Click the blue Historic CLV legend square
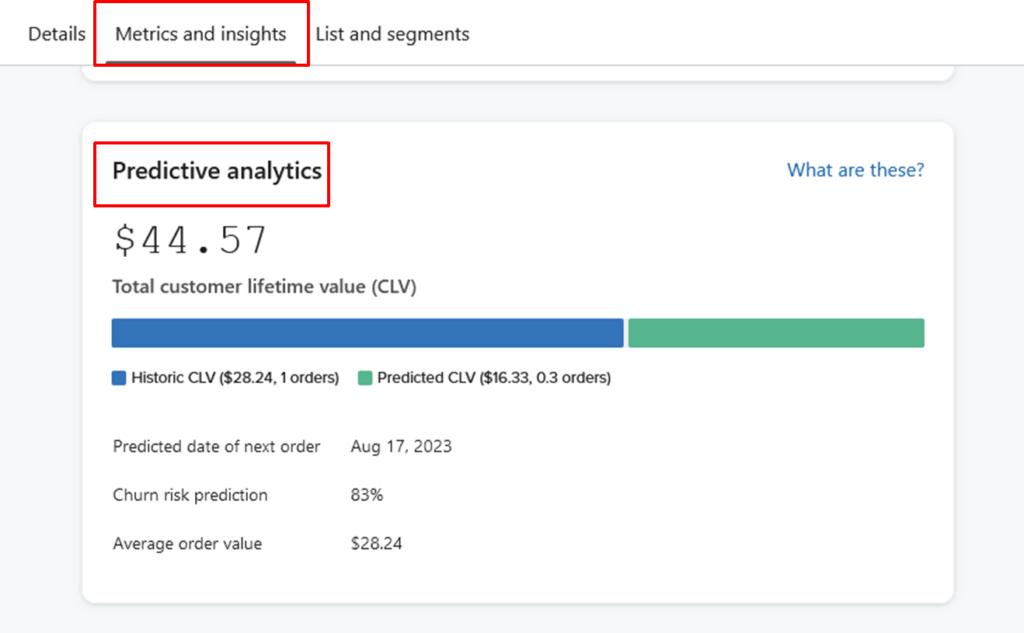Image resolution: width=1024 pixels, height=633 pixels. pyautogui.click(x=119, y=378)
